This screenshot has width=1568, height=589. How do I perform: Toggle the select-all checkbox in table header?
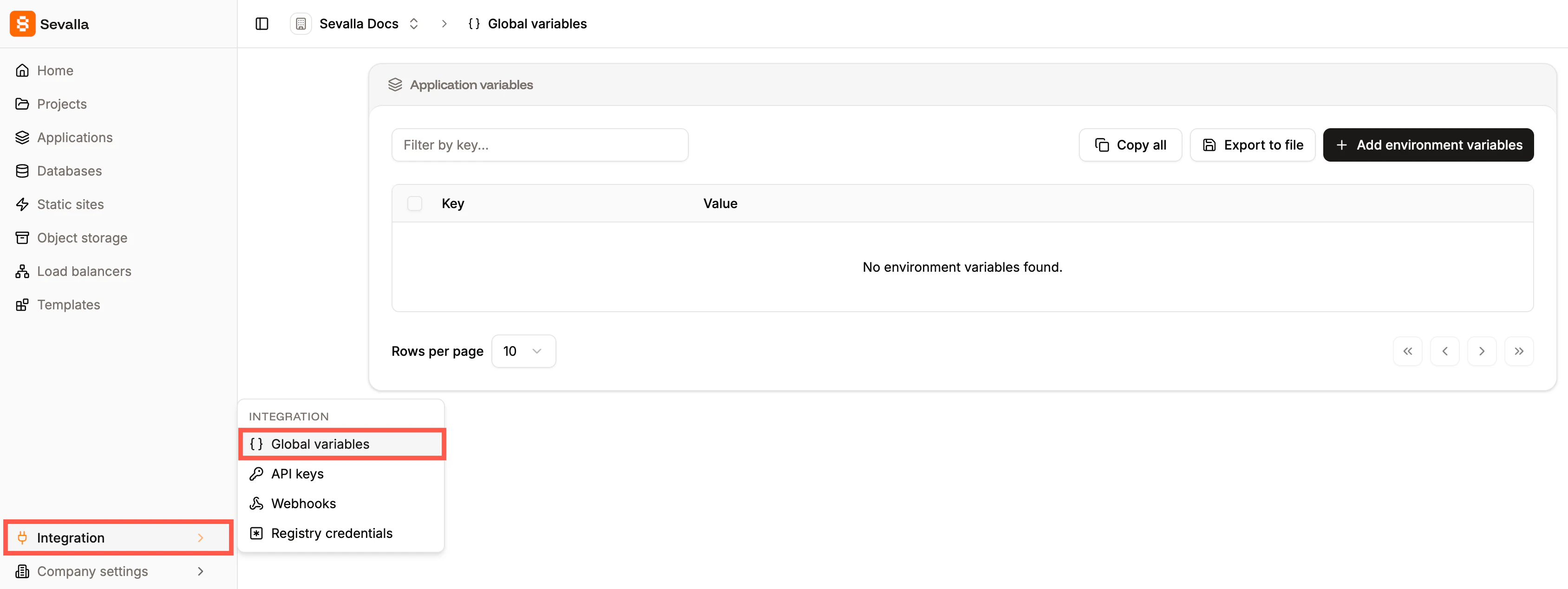(414, 204)
